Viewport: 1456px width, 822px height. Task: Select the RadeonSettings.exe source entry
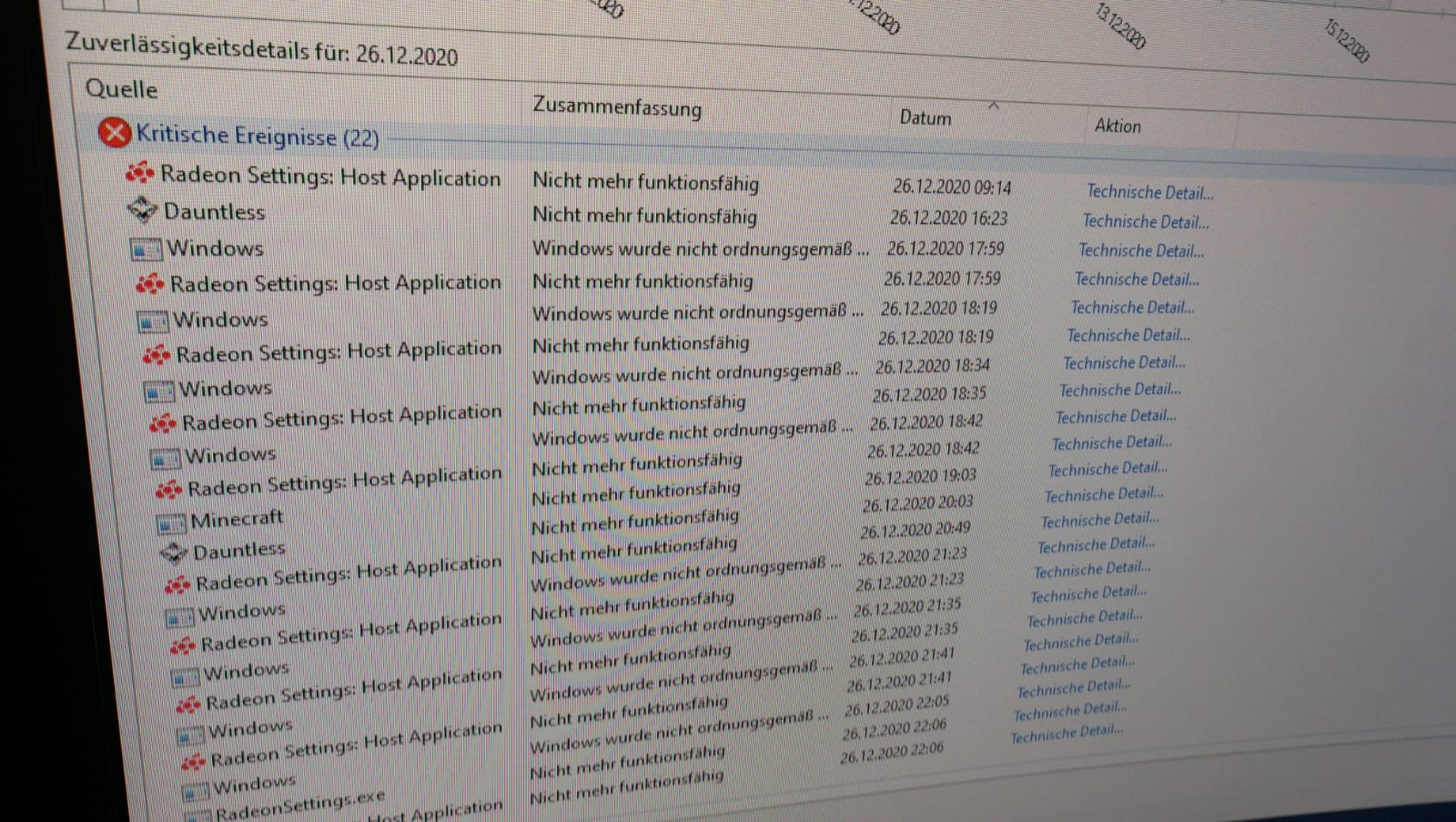tap(299, 804)
